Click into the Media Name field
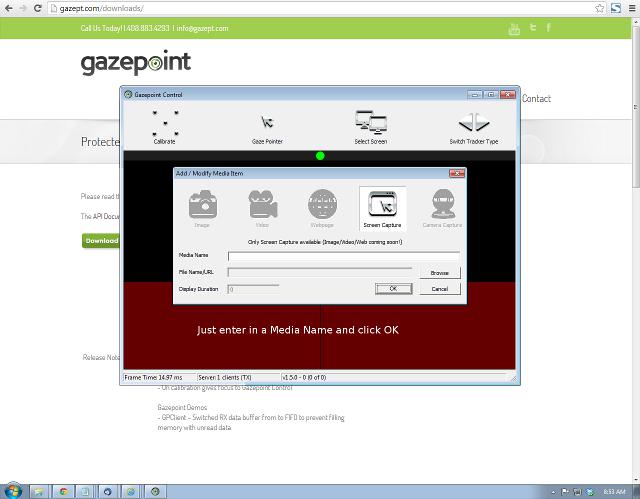 click(344, 256)
